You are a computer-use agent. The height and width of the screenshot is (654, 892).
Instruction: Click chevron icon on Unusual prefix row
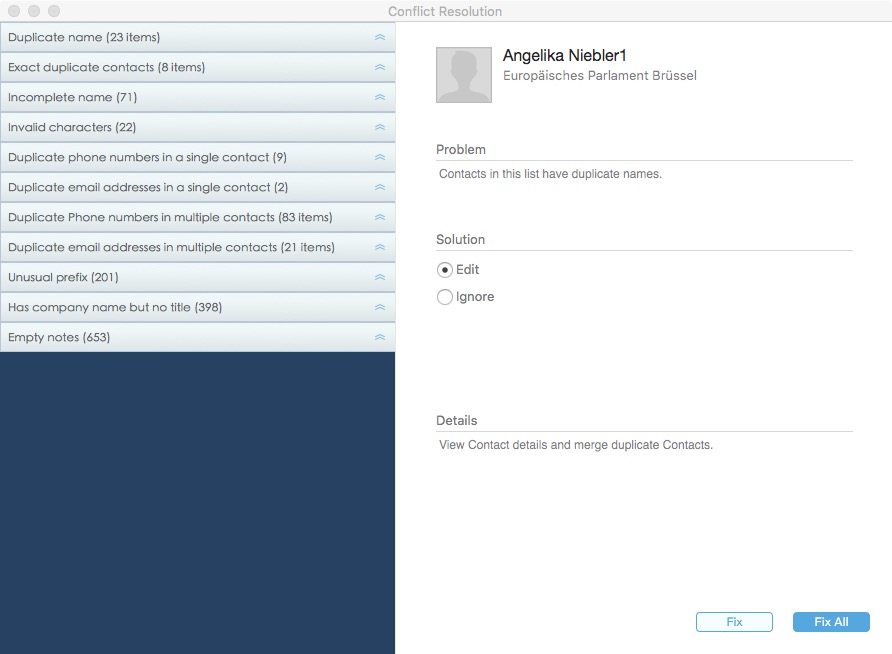379,277
